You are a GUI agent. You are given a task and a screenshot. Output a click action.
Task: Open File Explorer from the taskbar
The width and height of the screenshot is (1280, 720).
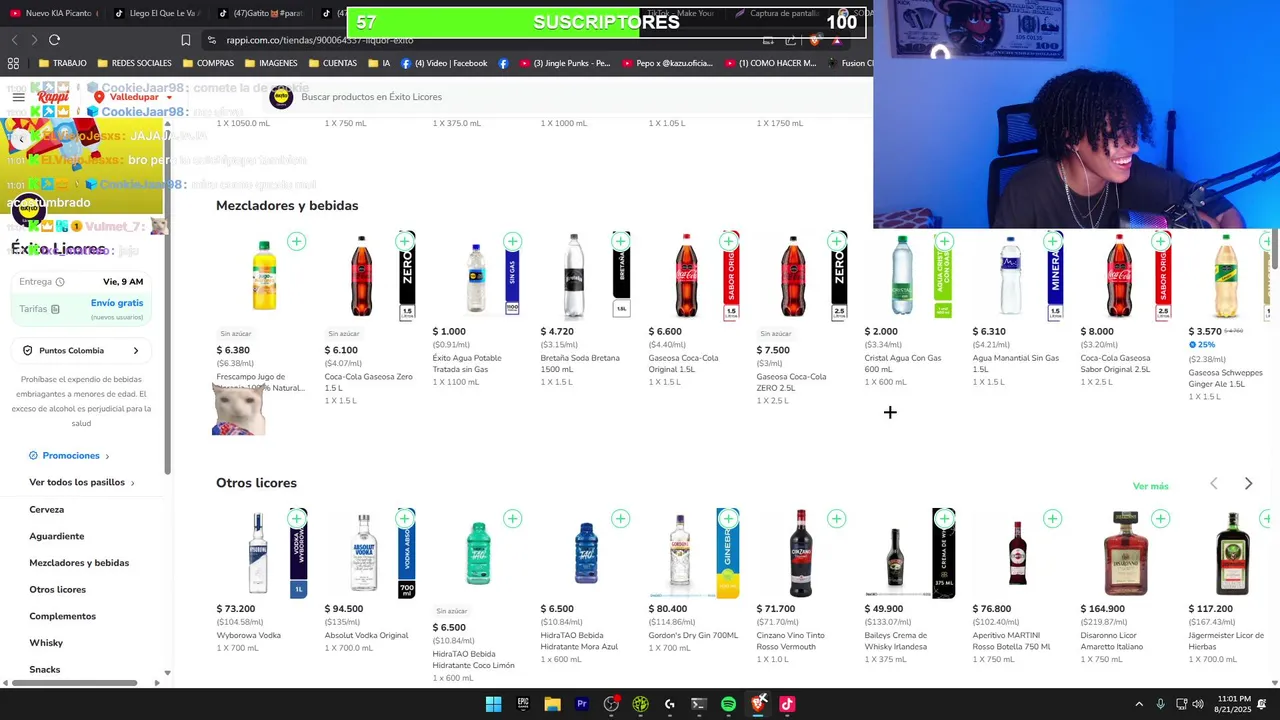[x=552, y=704]
